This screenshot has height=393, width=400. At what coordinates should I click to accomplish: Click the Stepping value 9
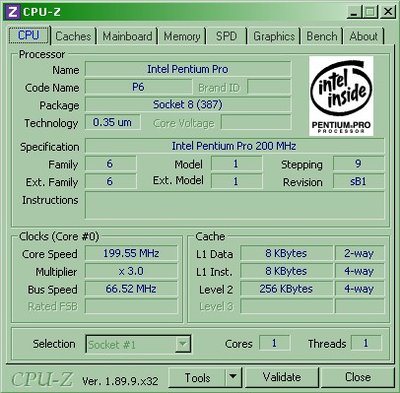[x=358, y=164]
